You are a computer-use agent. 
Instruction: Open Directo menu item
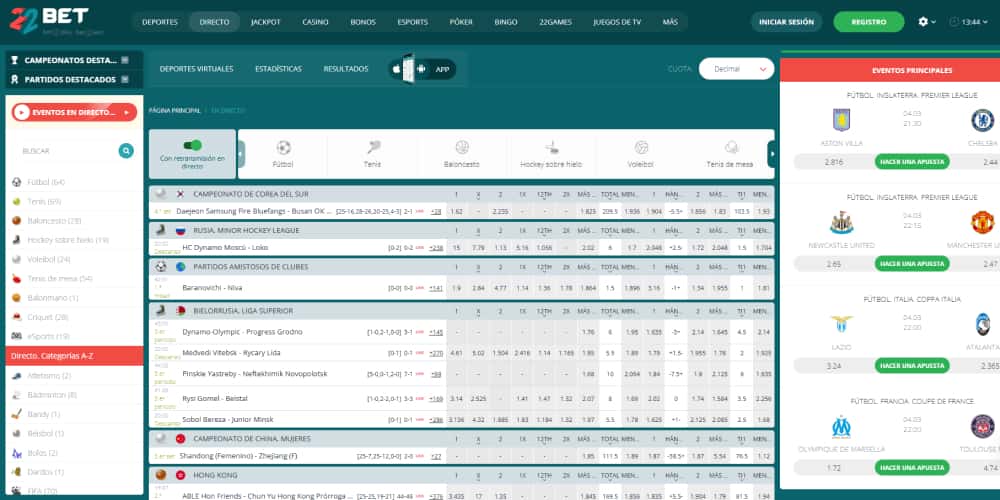(214, 22)
